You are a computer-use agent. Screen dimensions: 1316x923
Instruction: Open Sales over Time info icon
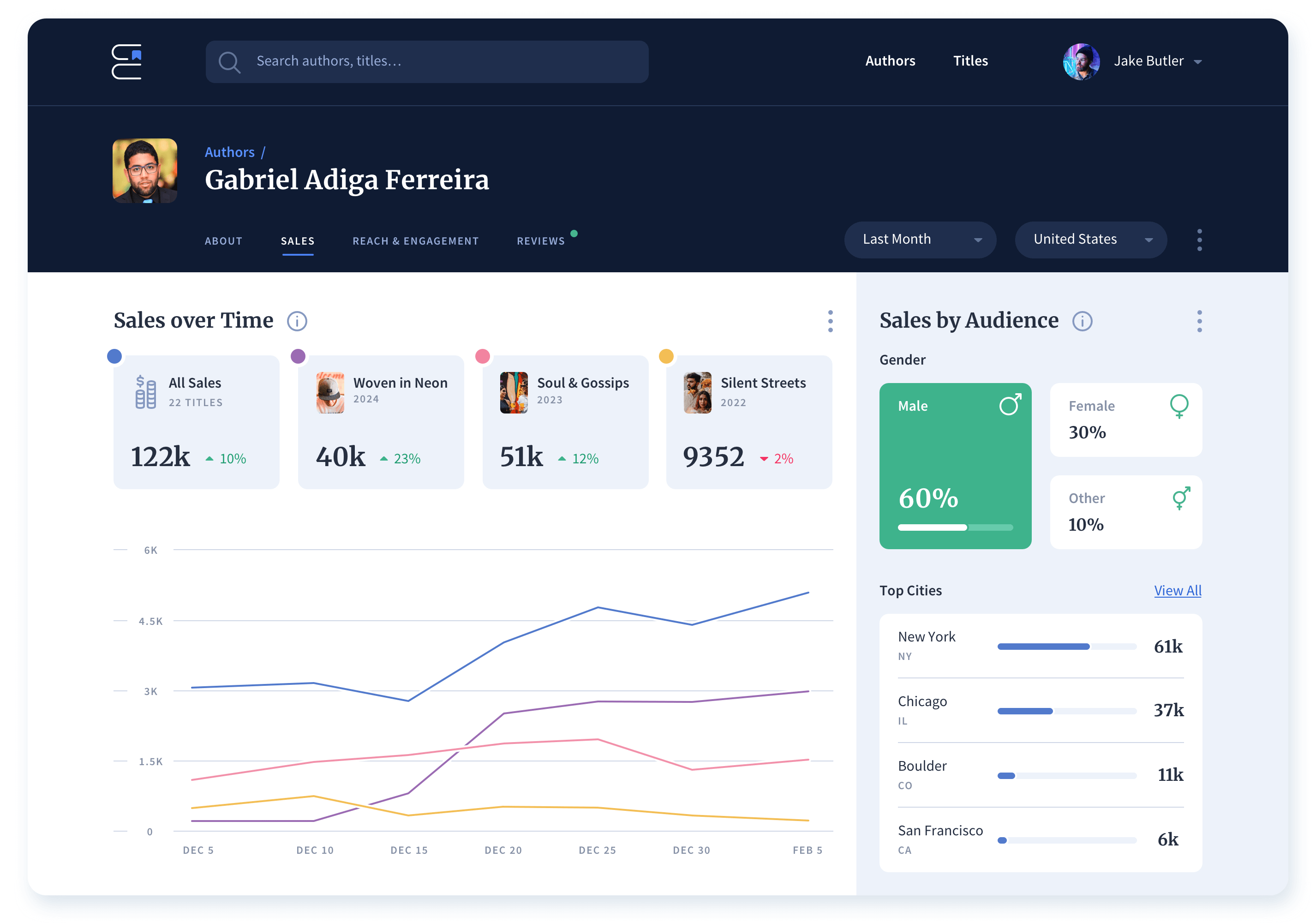[297, 321]
